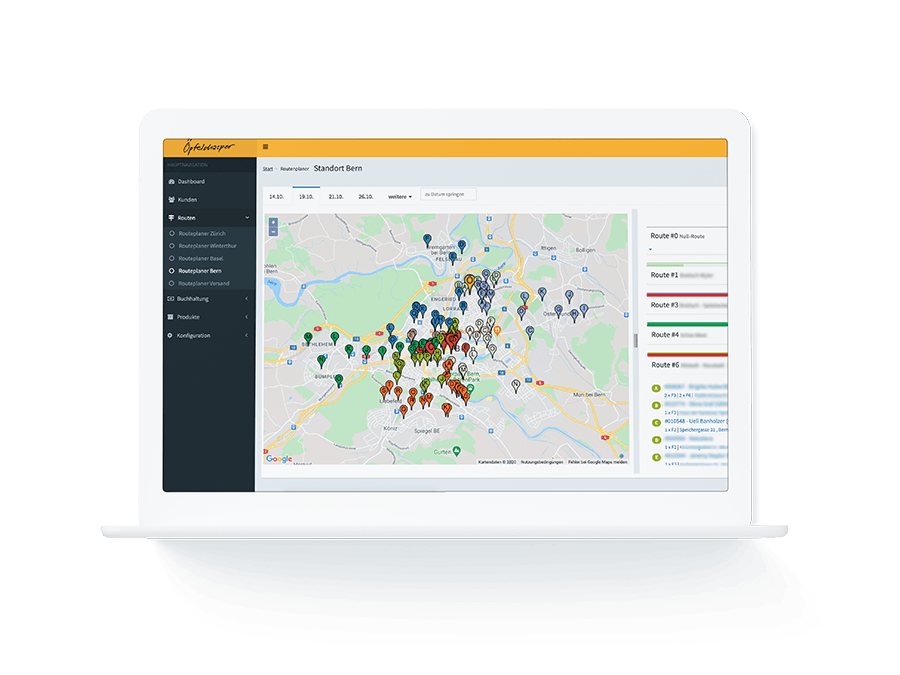Viewport: 900px width, 675px height.
Task: Zoom out the map with minus
Action: (274, 231)
